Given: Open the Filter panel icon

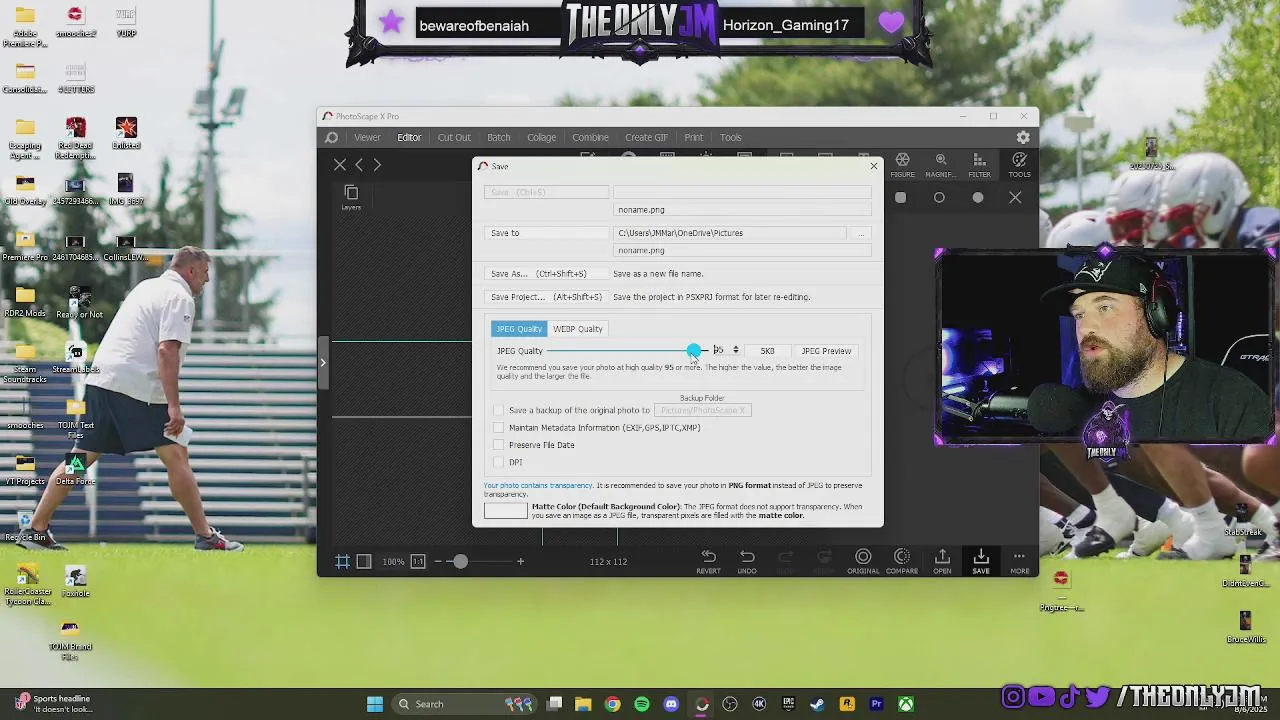Looking at the screenshot, I should pos(979,165).
